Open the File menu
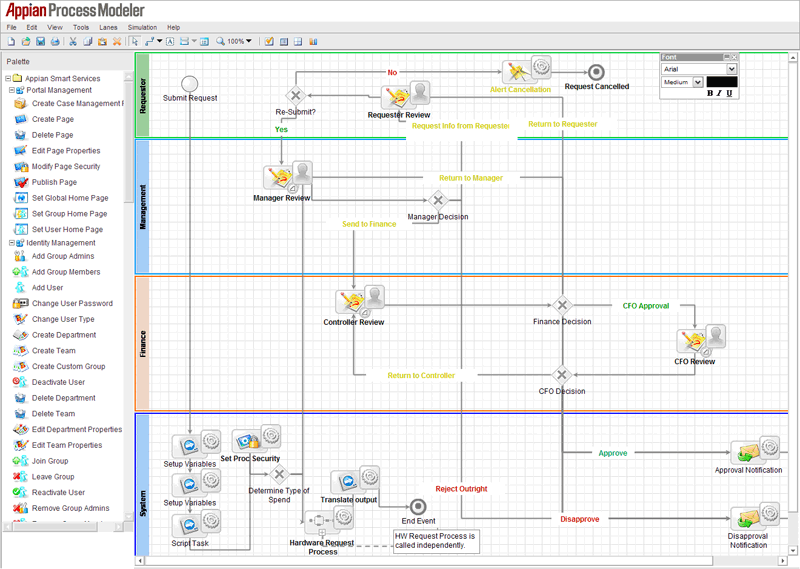Image resolution: width=800 pixels, height=569 pixels. coord(11,28)
